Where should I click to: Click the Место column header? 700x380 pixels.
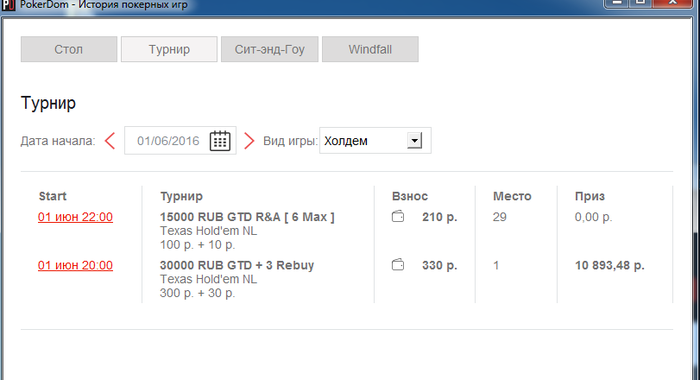coord(512,196)
